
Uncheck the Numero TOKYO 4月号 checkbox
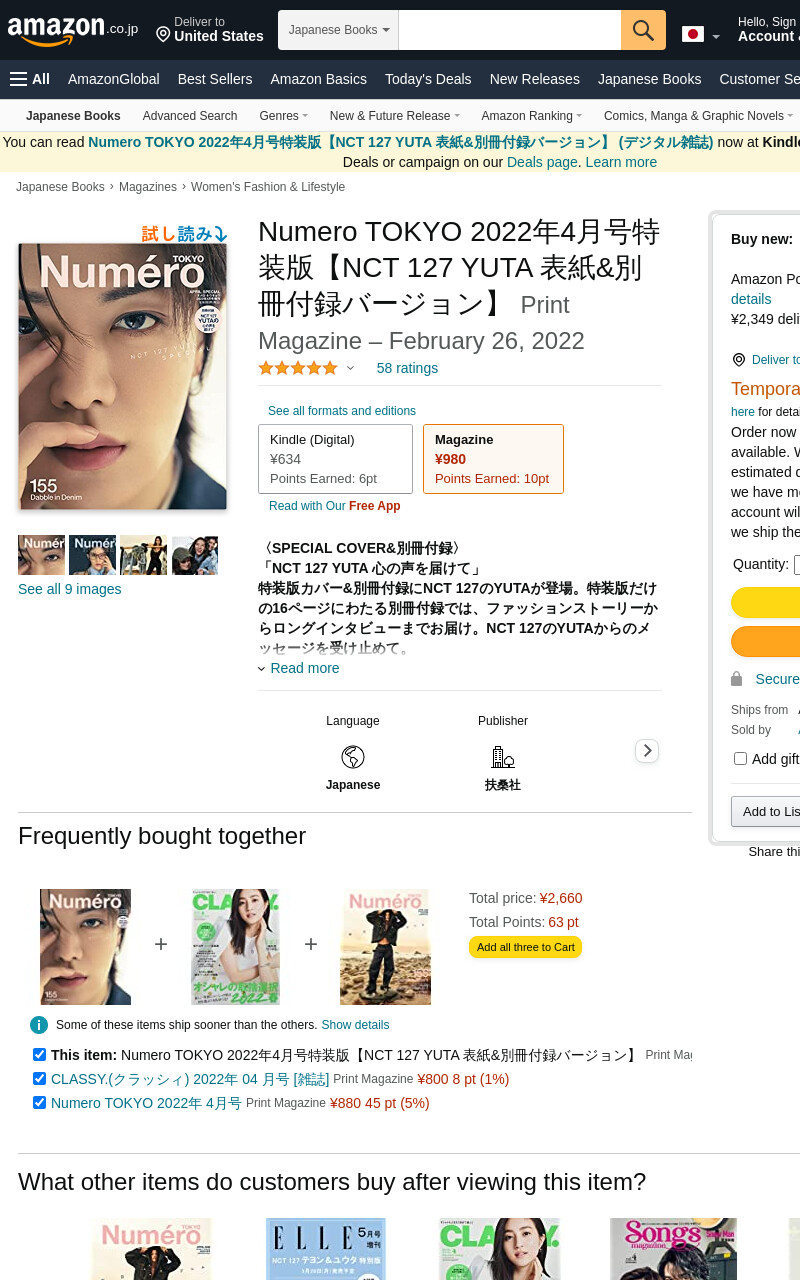(39, 1102)
